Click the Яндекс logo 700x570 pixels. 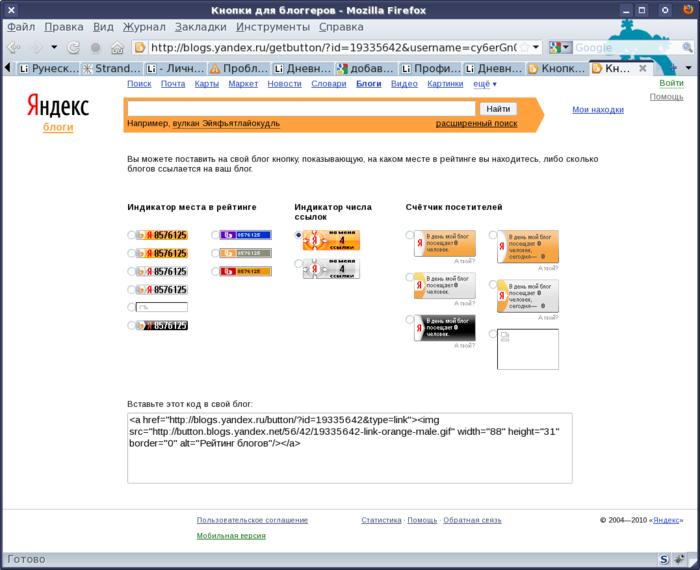[x=58, y=106]
